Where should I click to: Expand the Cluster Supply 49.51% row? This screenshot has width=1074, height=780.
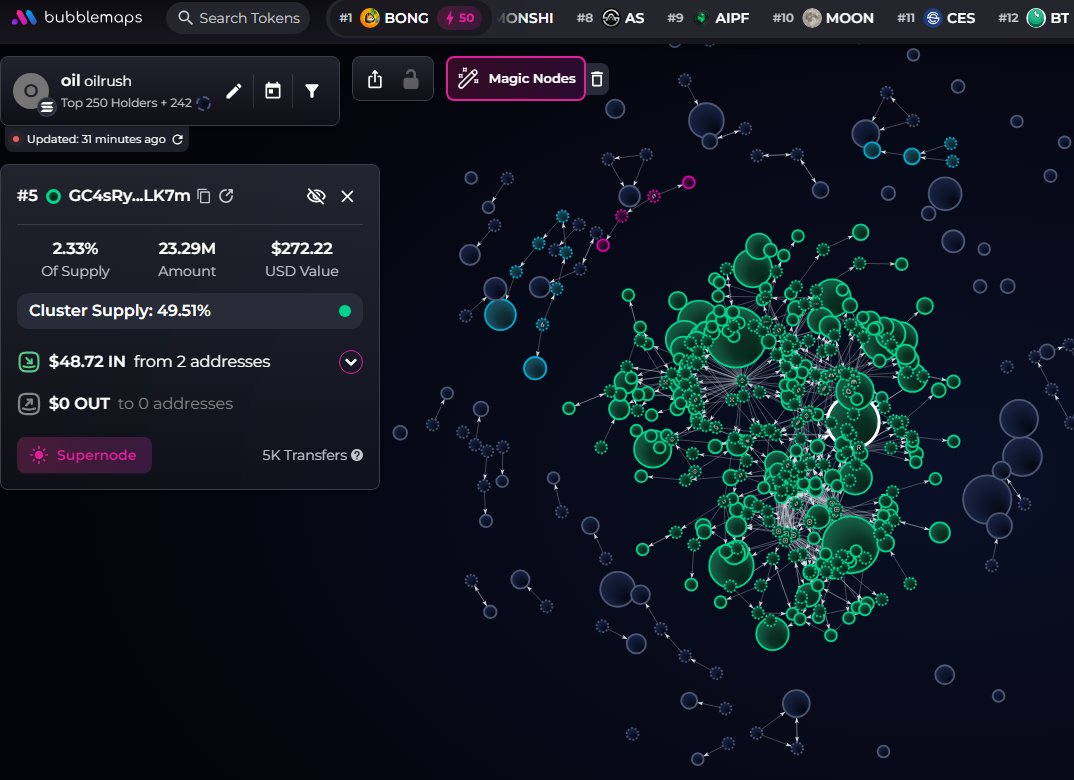[190, 311]
